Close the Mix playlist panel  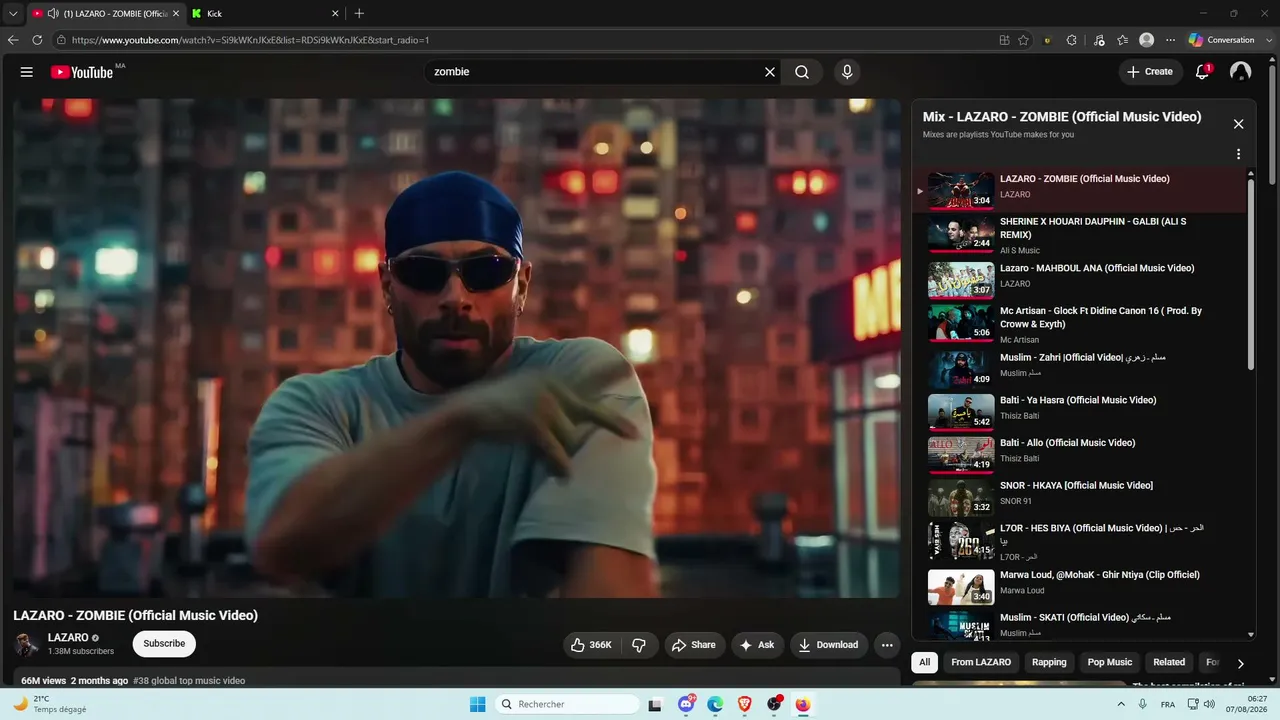tap(1238, 124)
